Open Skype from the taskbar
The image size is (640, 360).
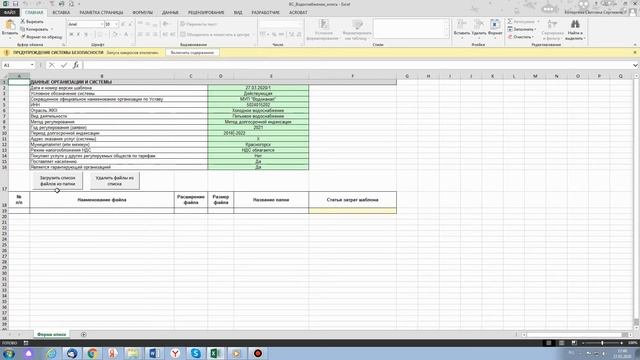(x=196, y=353)
